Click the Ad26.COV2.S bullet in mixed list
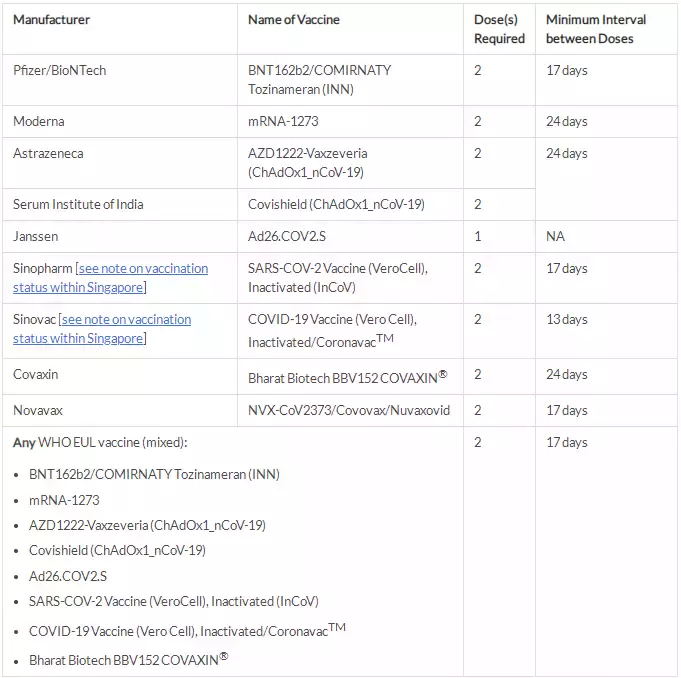 coord(68,576)
